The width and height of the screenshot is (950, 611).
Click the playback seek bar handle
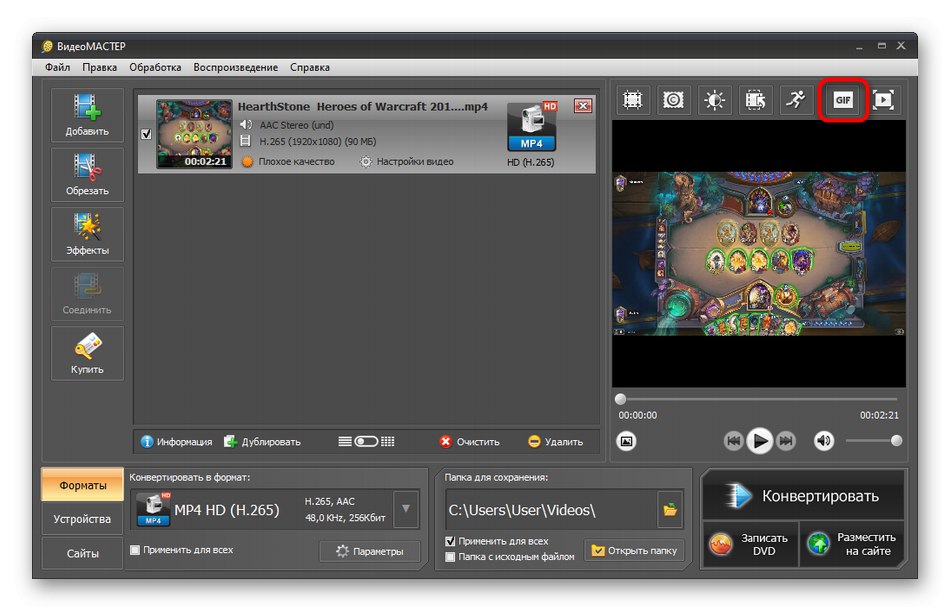coord(620,399)
